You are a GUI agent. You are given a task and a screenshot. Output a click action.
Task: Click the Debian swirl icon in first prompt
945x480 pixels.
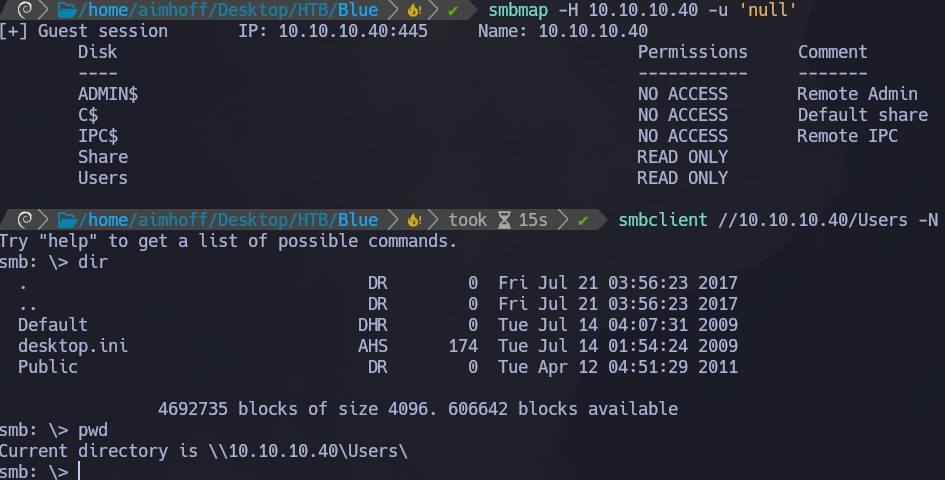click(x=25, y=10)
